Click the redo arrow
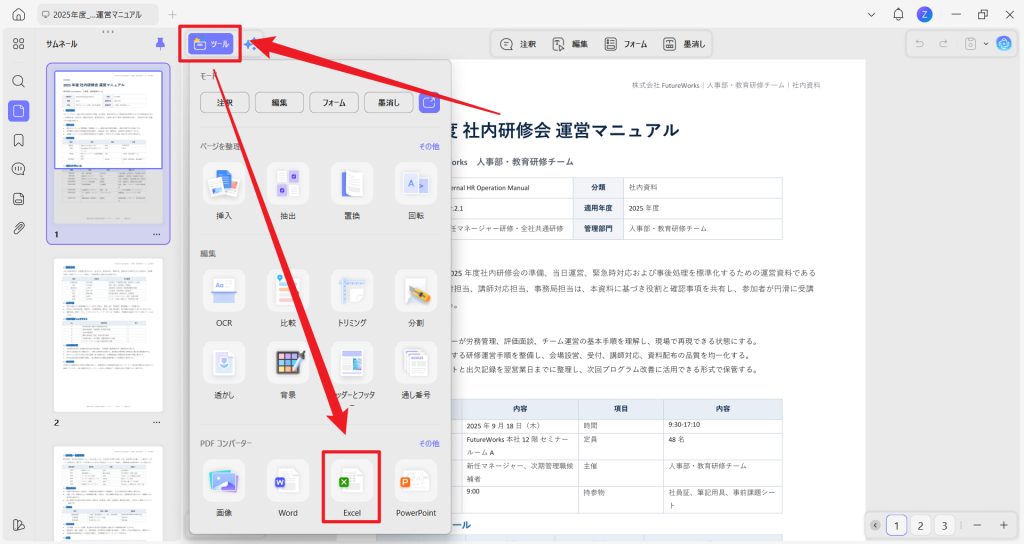The width and height of the screenshot is (1024, 544). click(x=943, y=44)
